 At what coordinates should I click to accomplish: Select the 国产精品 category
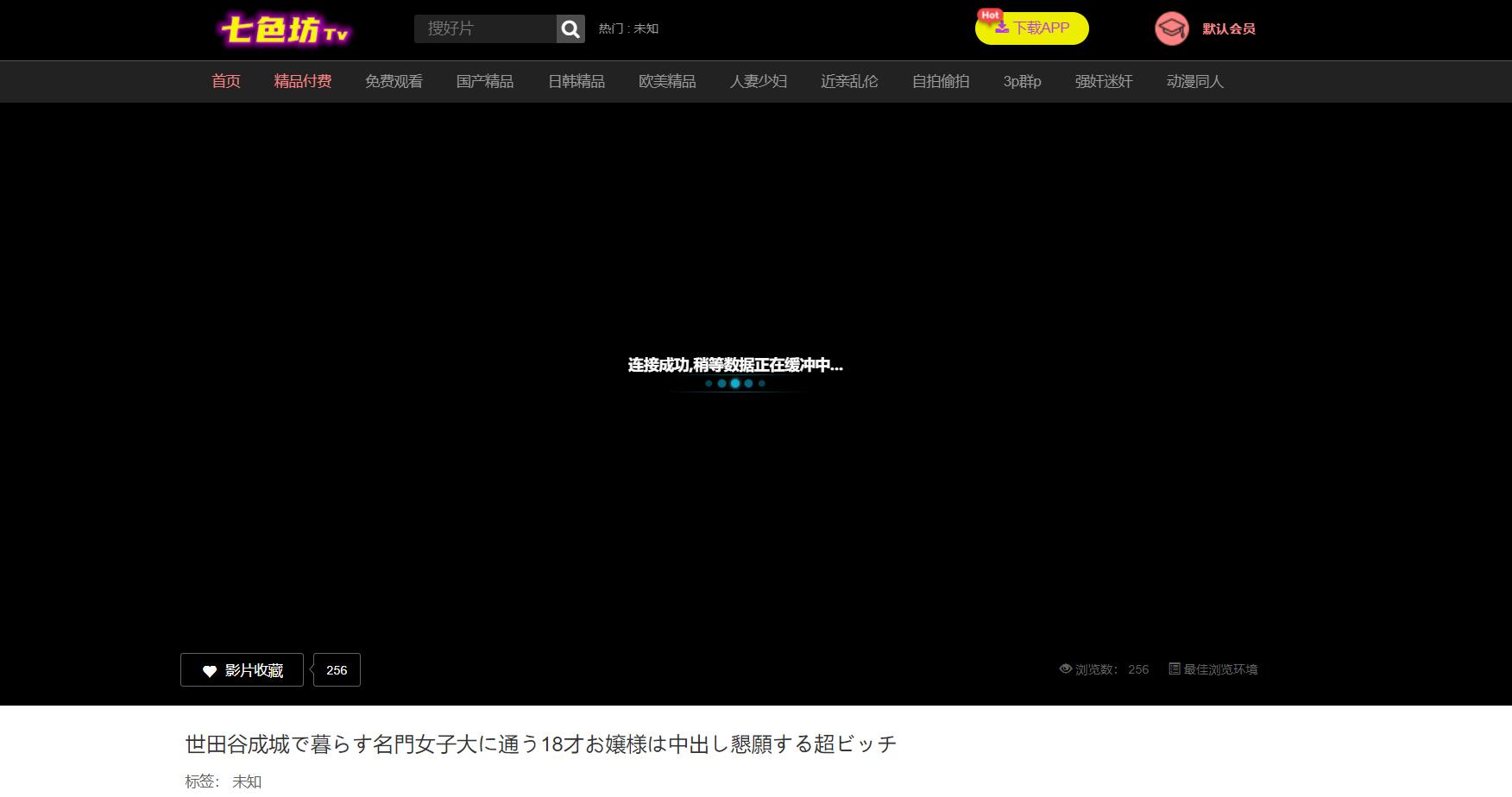coord(485,81)
